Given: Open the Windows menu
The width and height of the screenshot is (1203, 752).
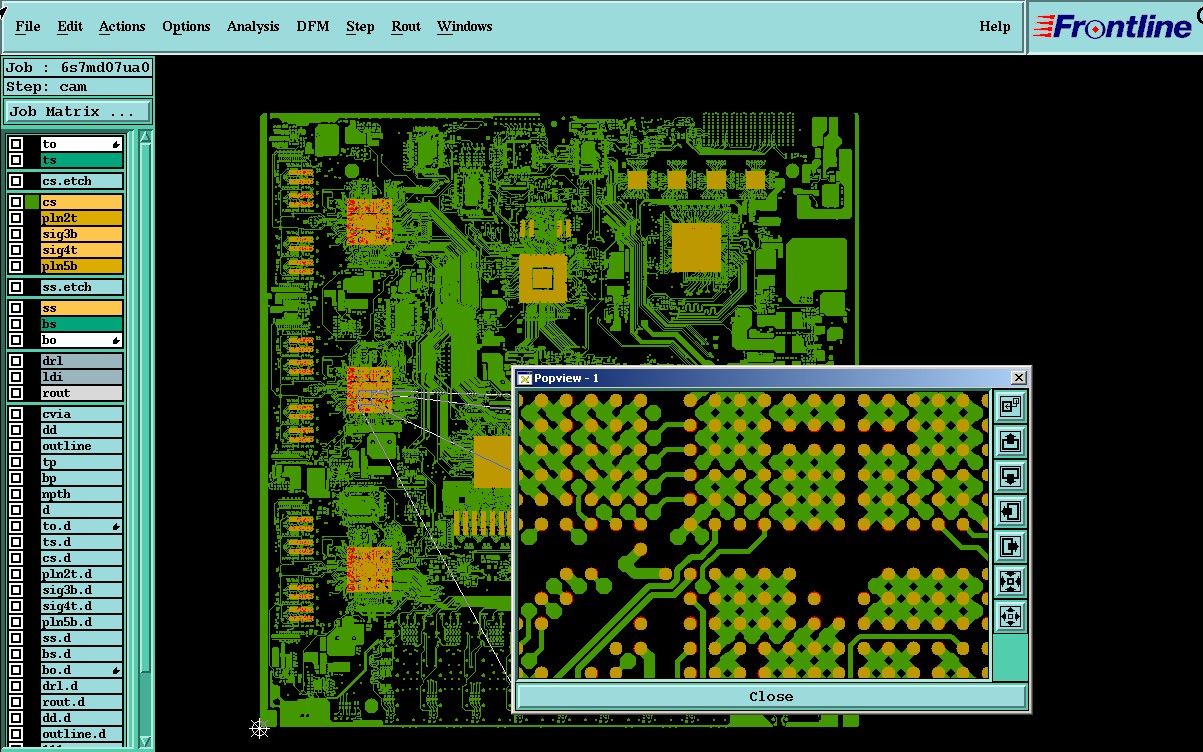Looking at the screenshot, I should 464,26.
